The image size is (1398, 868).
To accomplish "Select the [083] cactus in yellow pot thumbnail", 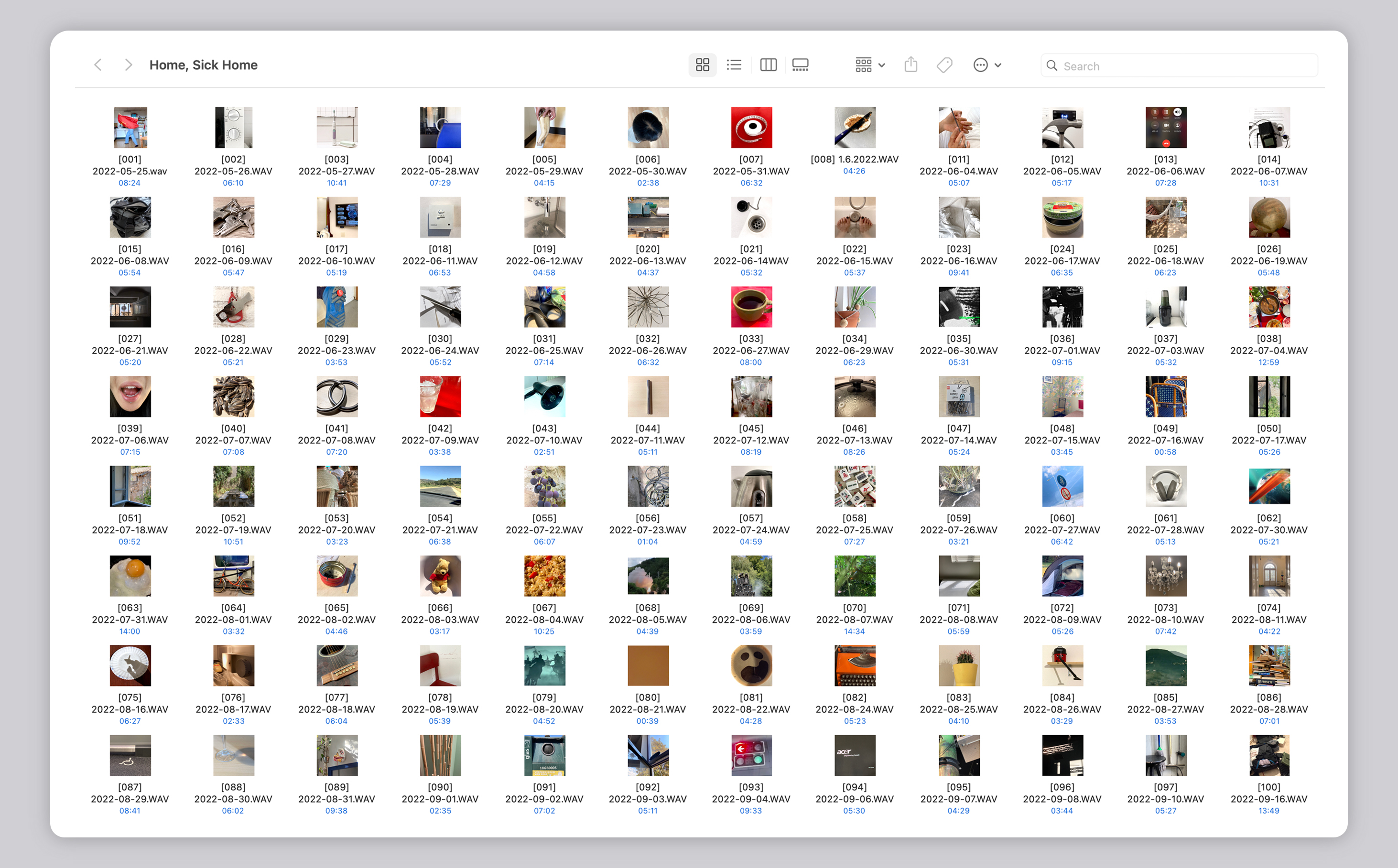I will tap(959, 665).
